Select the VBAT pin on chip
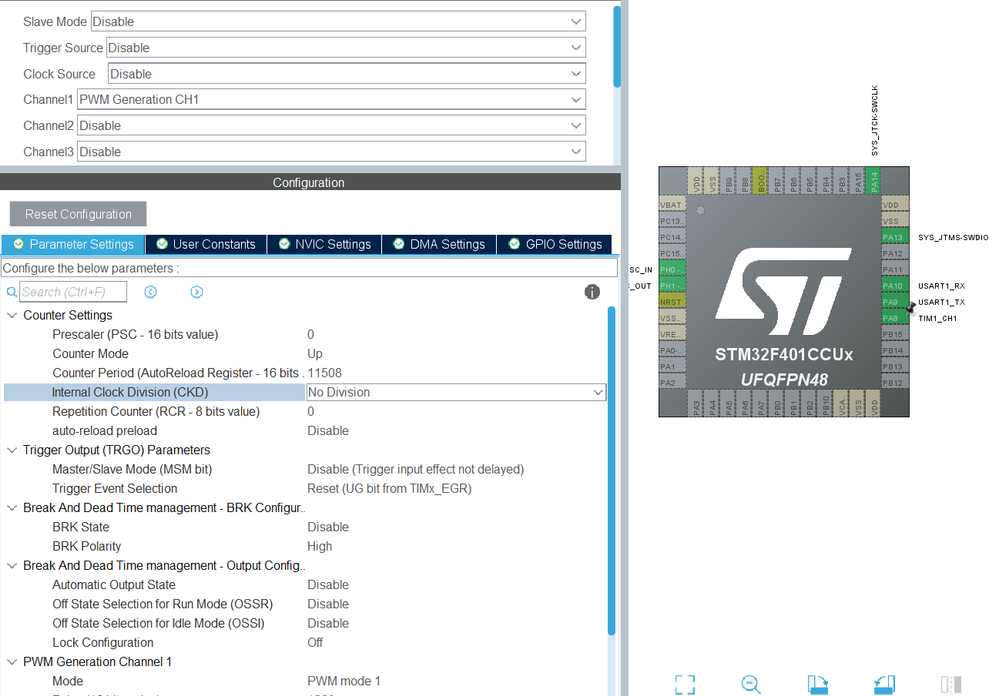This screenshot has height=696, width=999. [672, 205]
